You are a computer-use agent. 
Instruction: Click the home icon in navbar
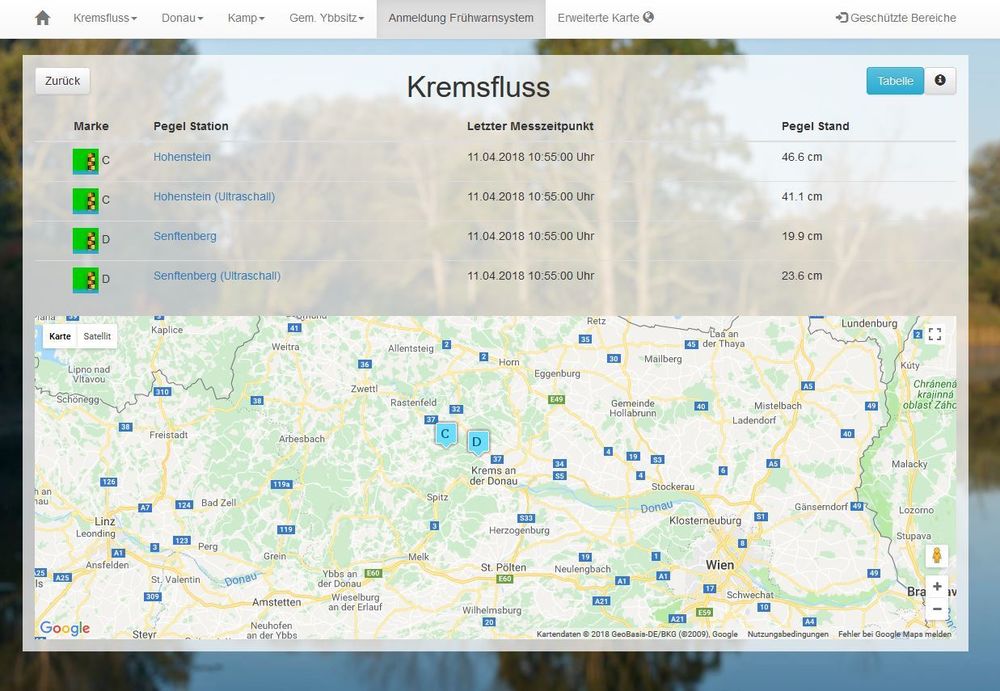(42, 18)
